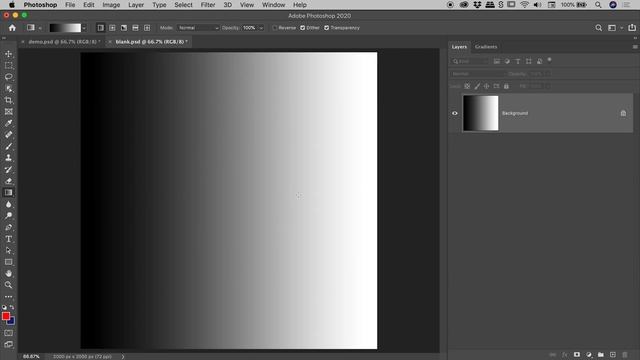The height and width of the screenshot is (360, 640).
Task: Click the Share icon in options bar
Action: pos(632,28)
